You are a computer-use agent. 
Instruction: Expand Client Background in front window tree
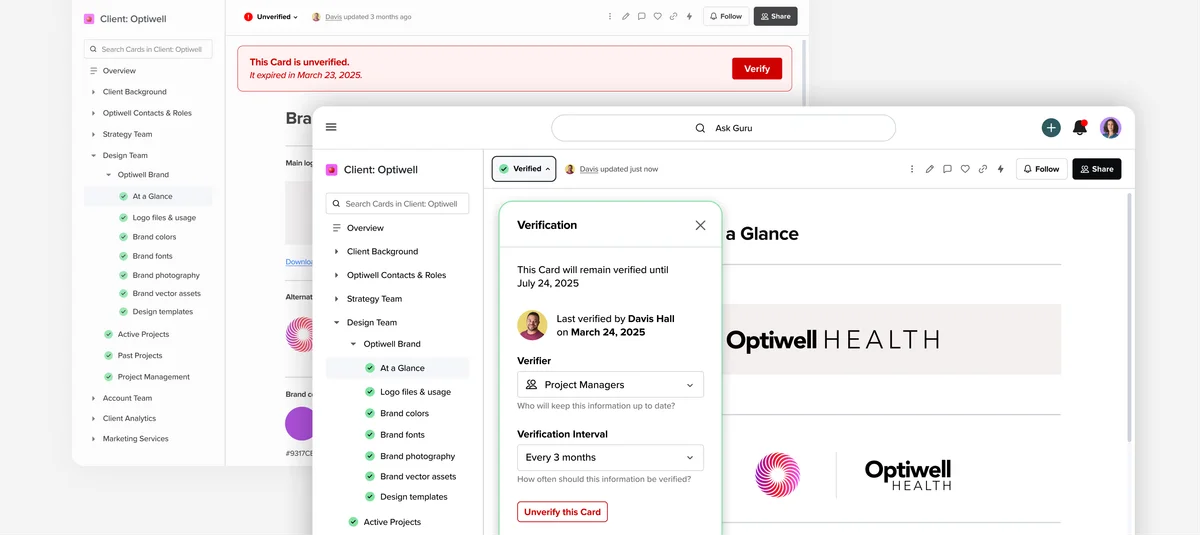[x=336, y=251]
